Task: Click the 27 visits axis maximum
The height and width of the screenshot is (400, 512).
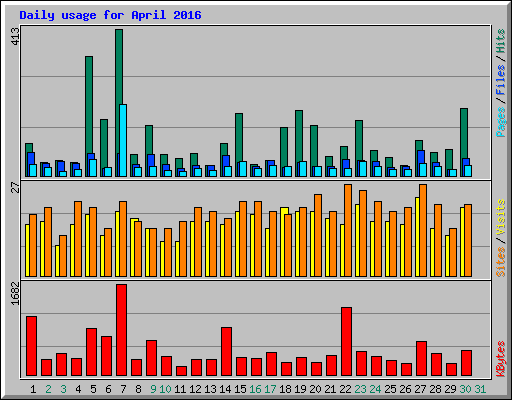Action: point(16,188)
